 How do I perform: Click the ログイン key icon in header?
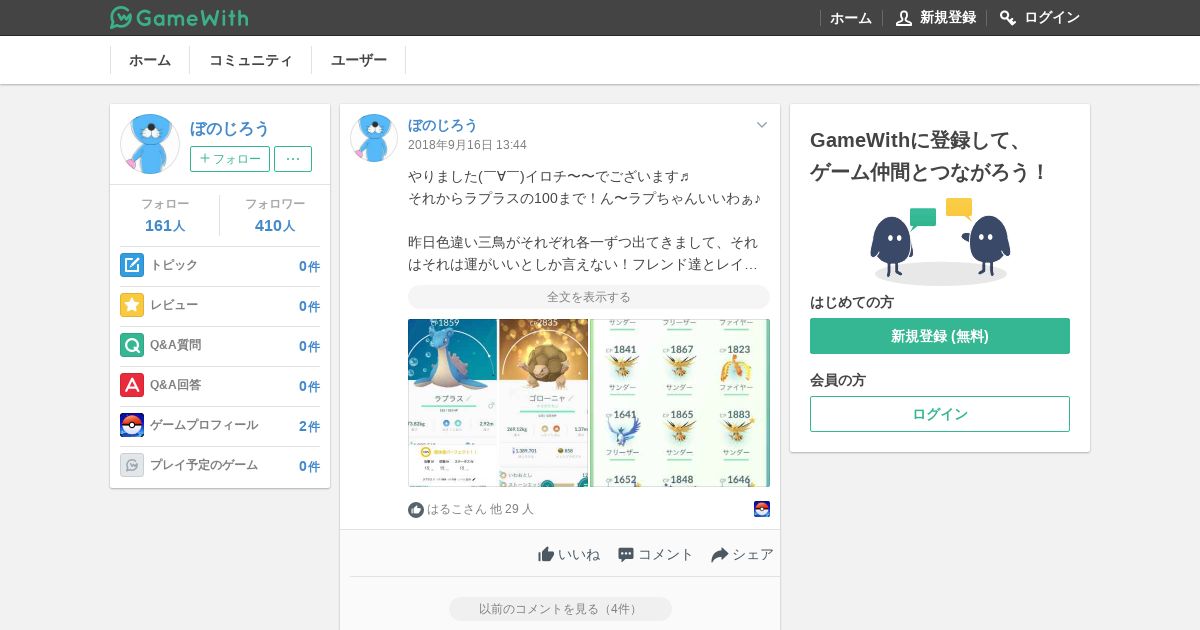[x=1008, y=18]
